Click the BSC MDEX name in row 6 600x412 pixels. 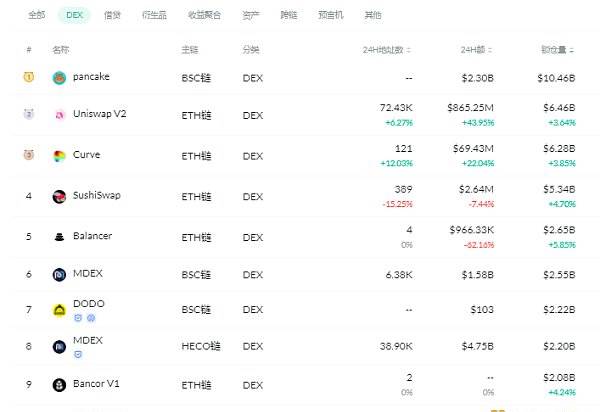point(88,274)
